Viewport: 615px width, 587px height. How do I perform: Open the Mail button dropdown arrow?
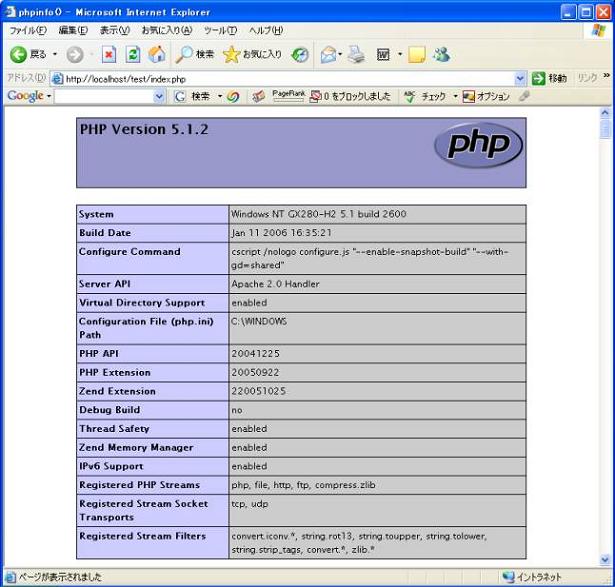[x=340, y=54]
